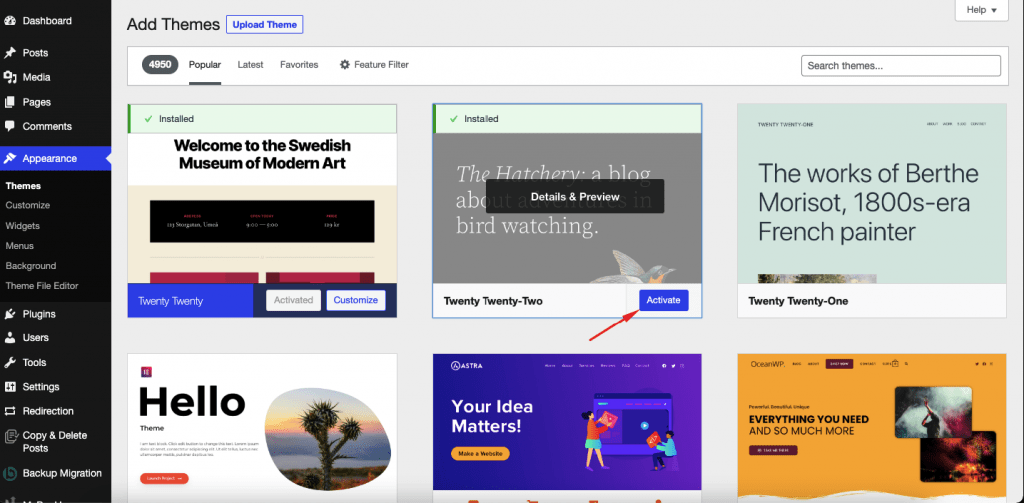Screen dimensions: 1024x503
Task: Click the Posts pushpin icon
Action: point(10,53)
